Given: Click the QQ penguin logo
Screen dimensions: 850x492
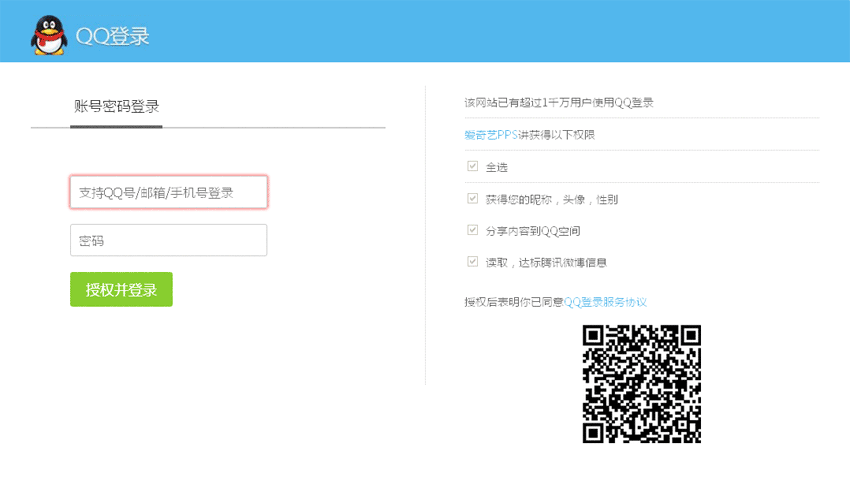Looking at the screenshot, I should click(x=49, y=35).
